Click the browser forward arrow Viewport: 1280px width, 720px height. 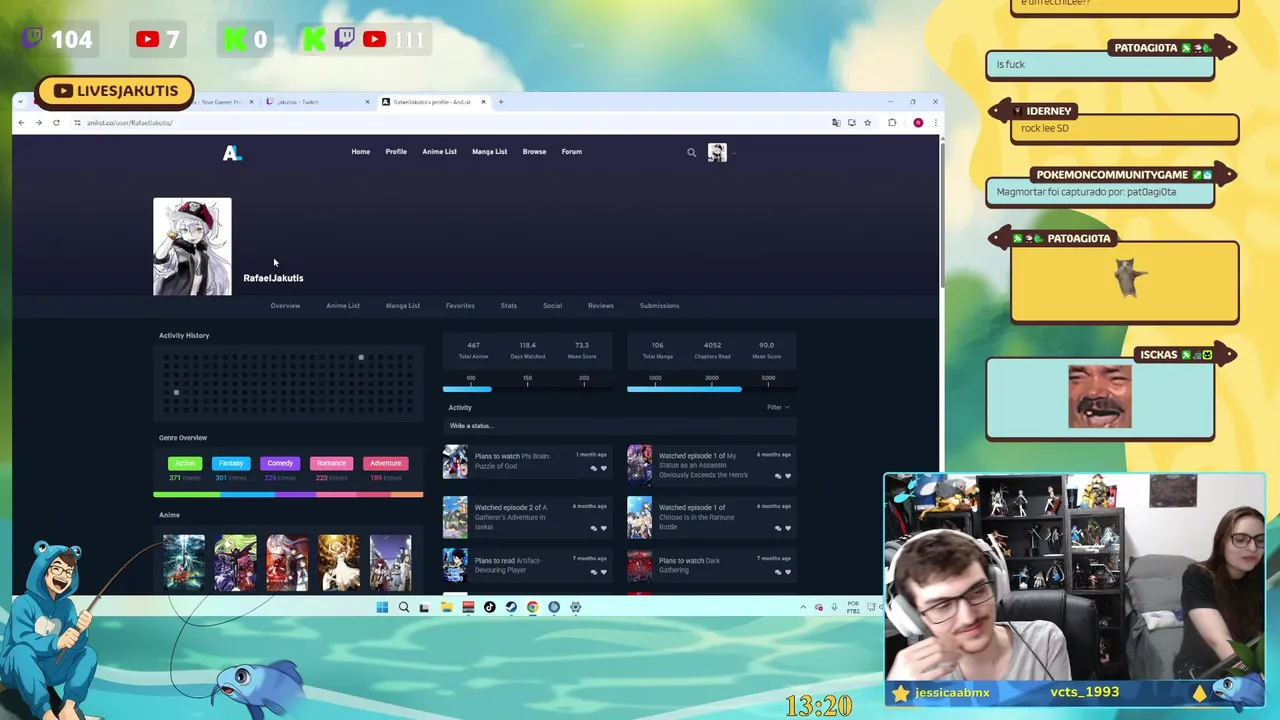click(x=38, y=123)
